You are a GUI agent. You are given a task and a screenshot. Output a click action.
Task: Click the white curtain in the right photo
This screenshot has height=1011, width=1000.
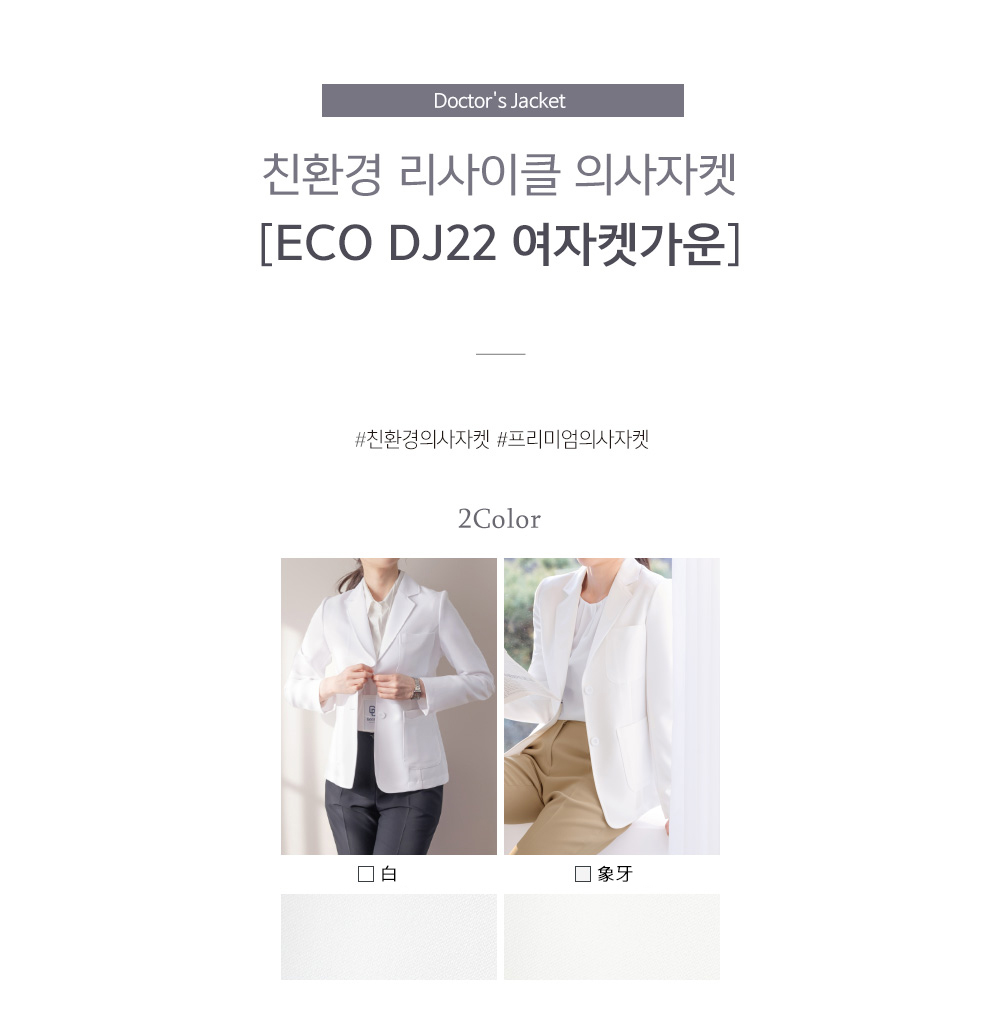[695, 706]
